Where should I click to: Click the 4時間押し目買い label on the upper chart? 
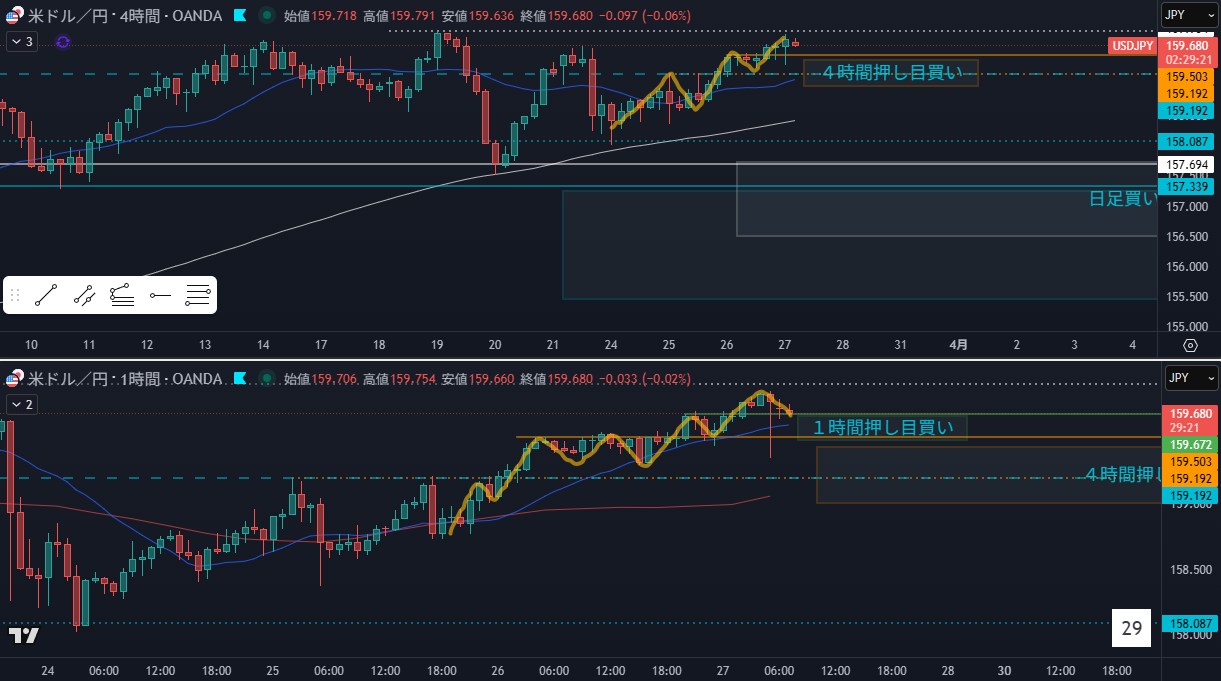890,72
